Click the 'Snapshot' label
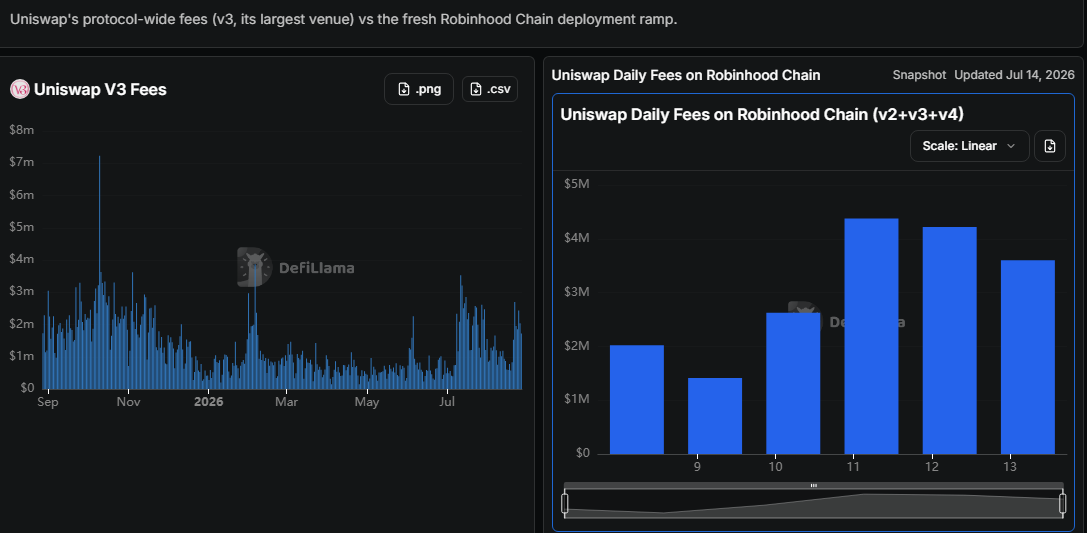 [x=919, y=75]
